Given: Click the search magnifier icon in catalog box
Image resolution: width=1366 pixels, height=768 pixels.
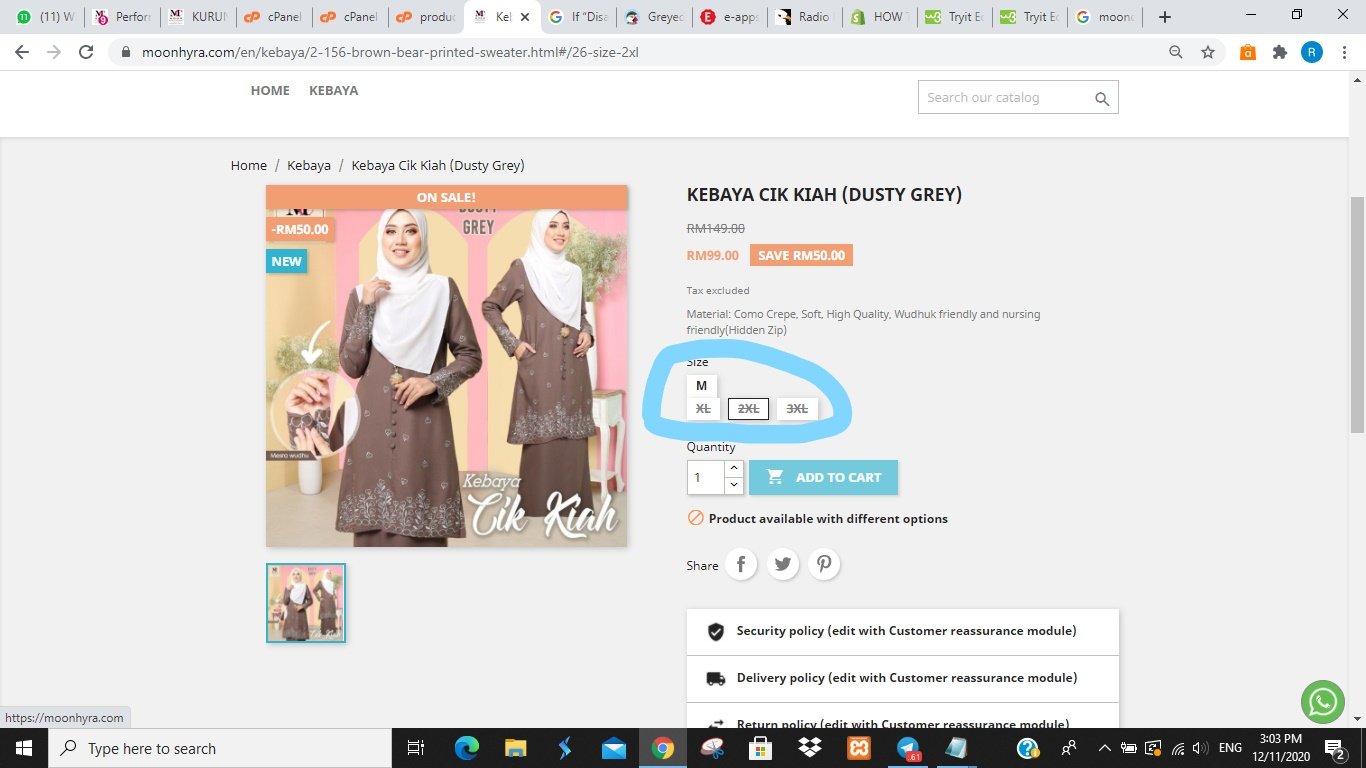Looking at the screenshot, I should pyautogui.click(x=1101, y=98).
